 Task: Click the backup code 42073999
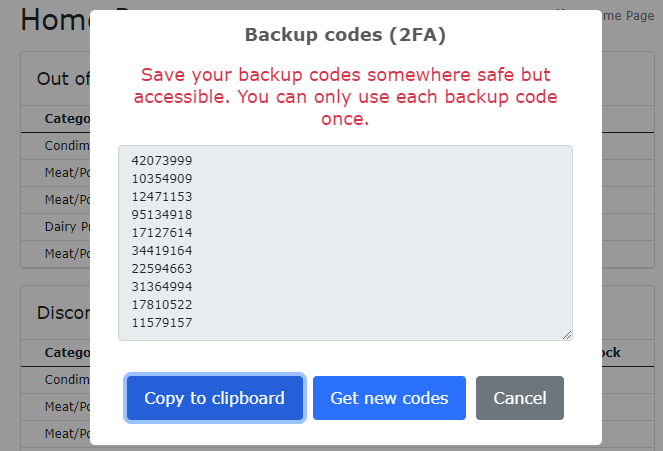(162, 160)
